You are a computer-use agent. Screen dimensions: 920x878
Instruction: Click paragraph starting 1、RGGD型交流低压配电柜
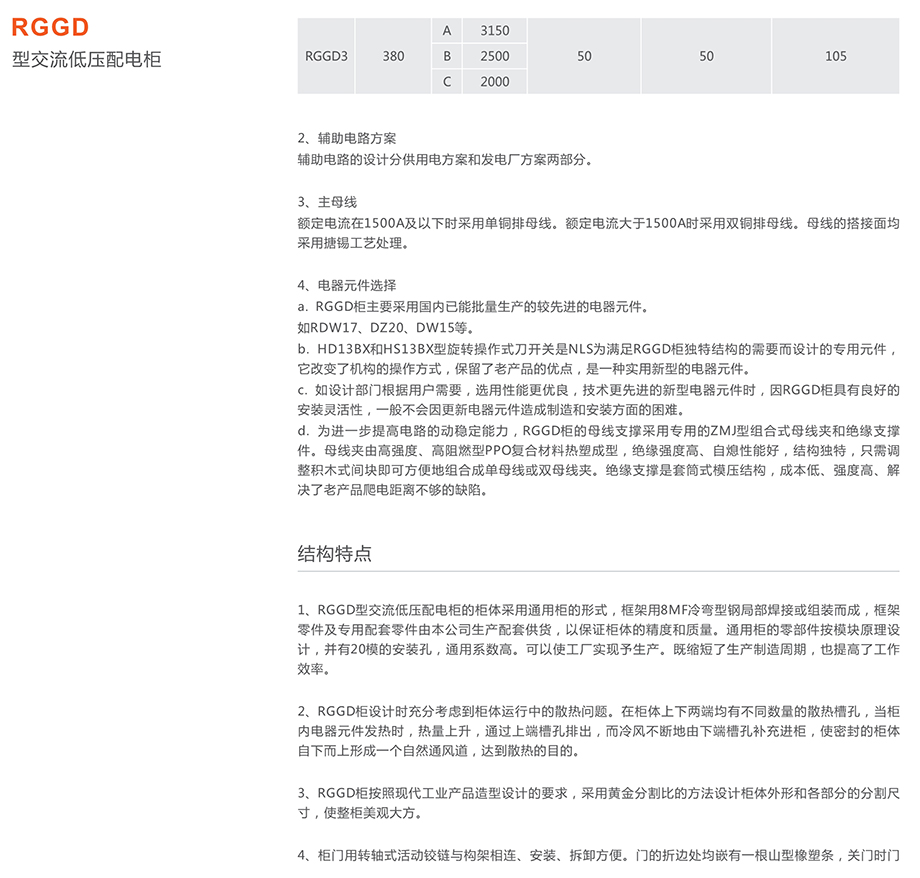(x=598, y=639)
